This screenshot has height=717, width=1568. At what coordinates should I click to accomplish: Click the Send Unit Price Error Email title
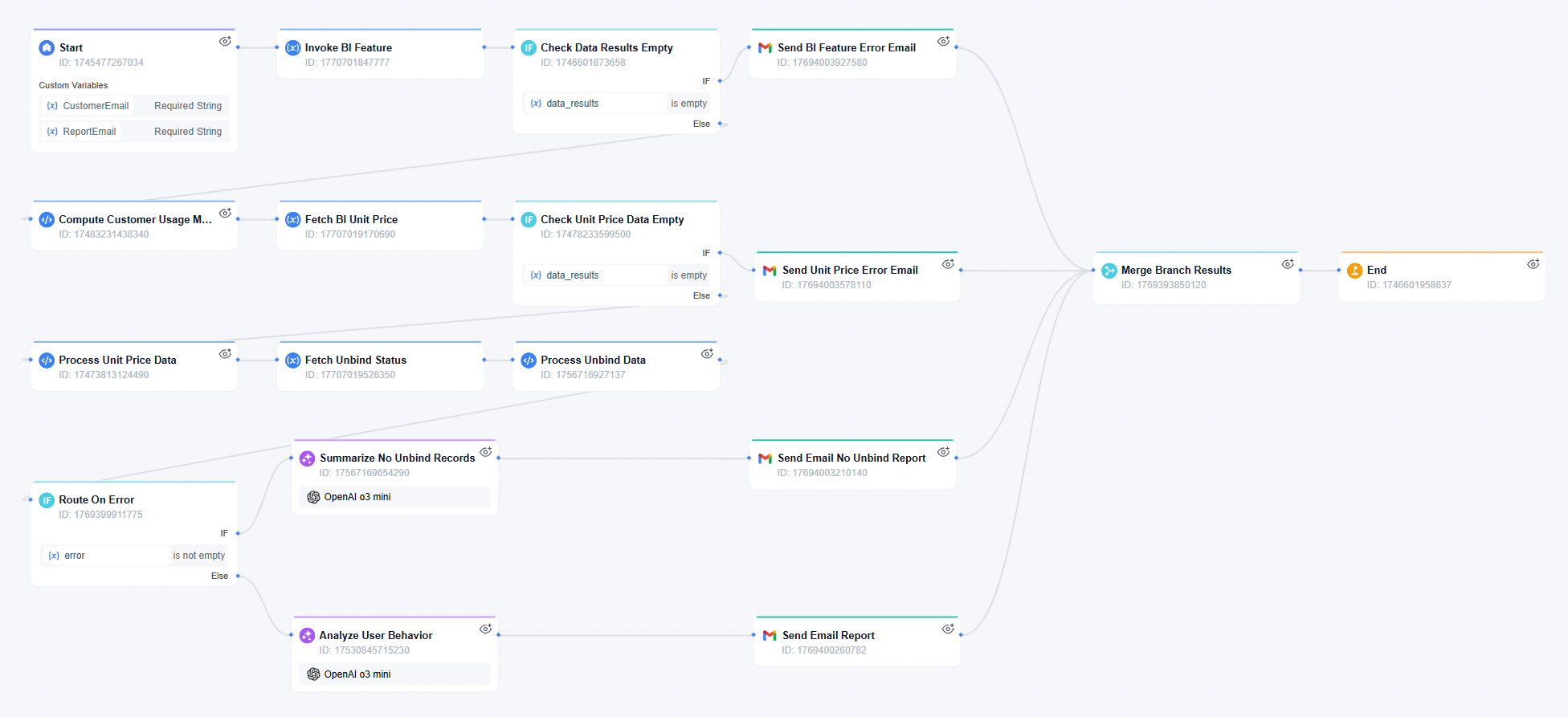(850, 271)
